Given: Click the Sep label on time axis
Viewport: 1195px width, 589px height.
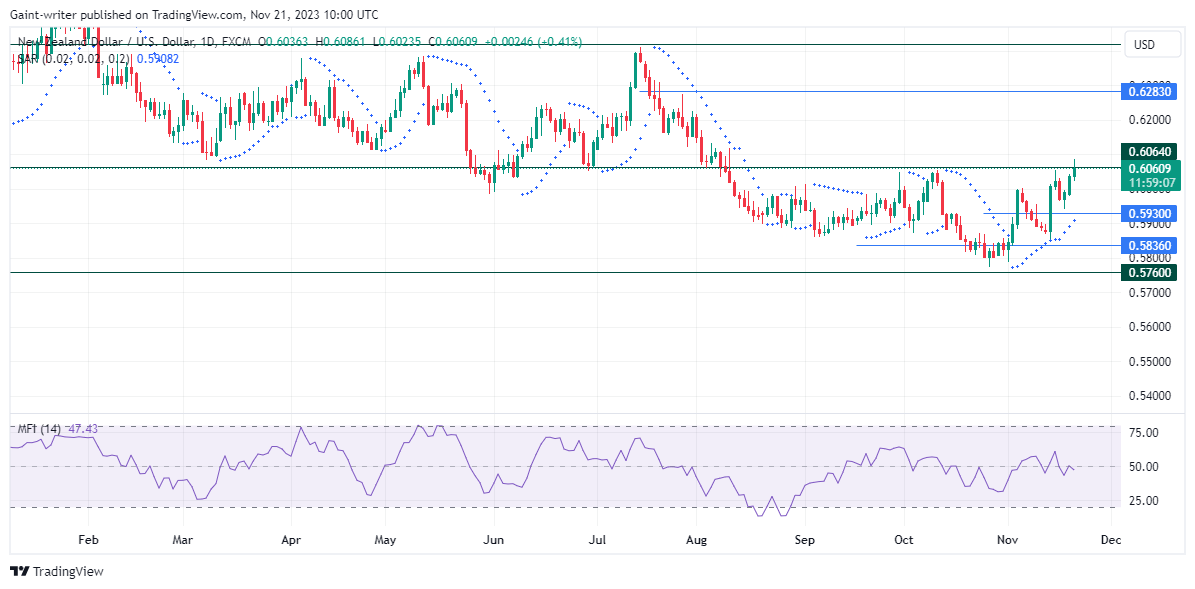Looking at the screenshot, I should tap(805, 539).
